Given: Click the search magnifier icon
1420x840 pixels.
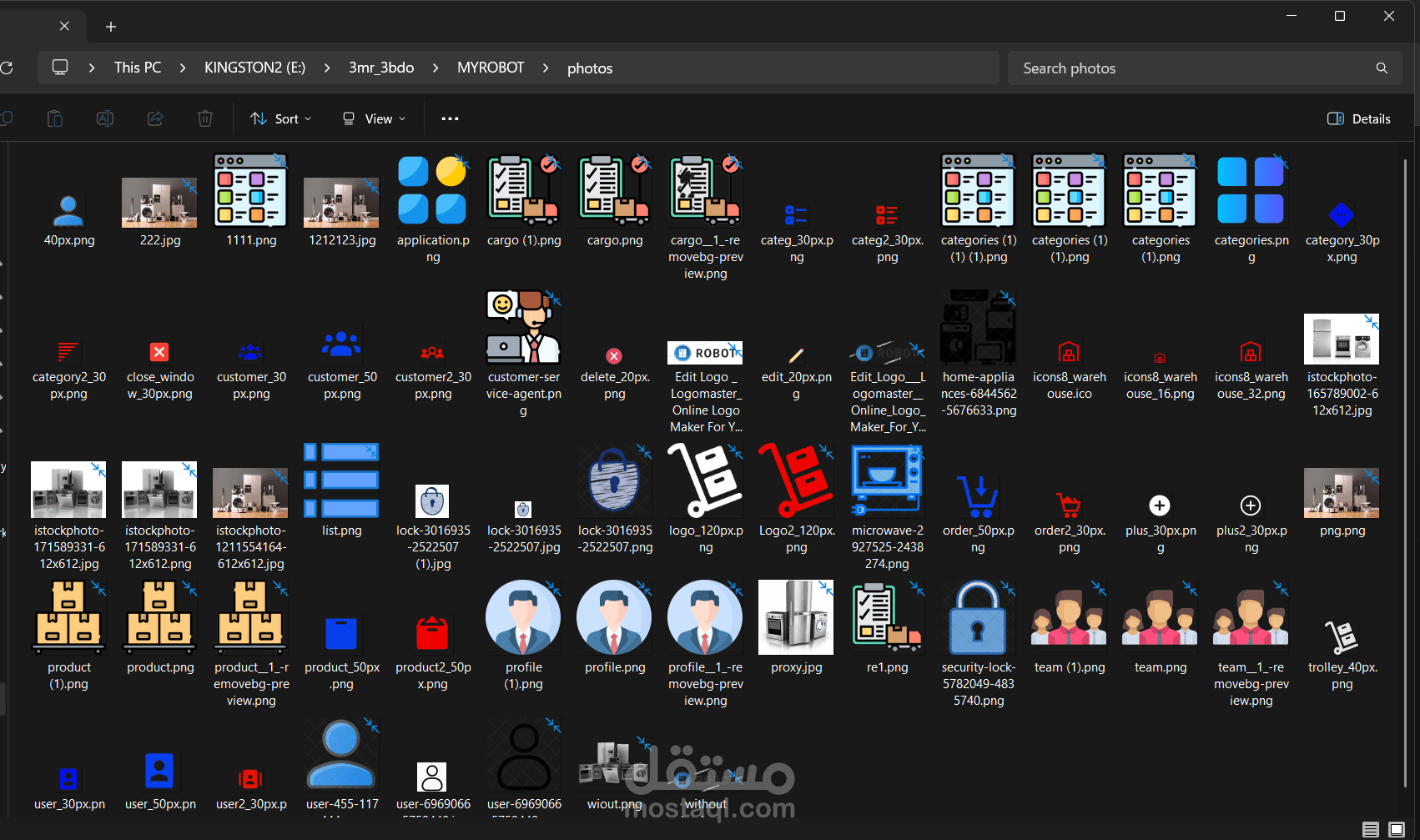Looking at the screenshot, I should (1382, 68).
